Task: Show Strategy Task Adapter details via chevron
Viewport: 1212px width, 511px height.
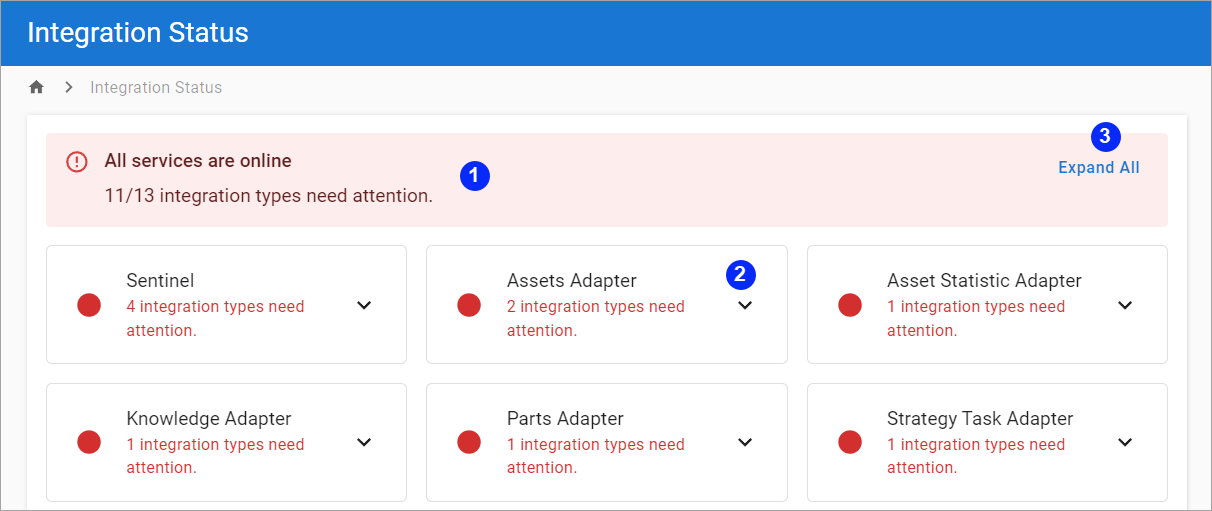Action: point(1125,442)
